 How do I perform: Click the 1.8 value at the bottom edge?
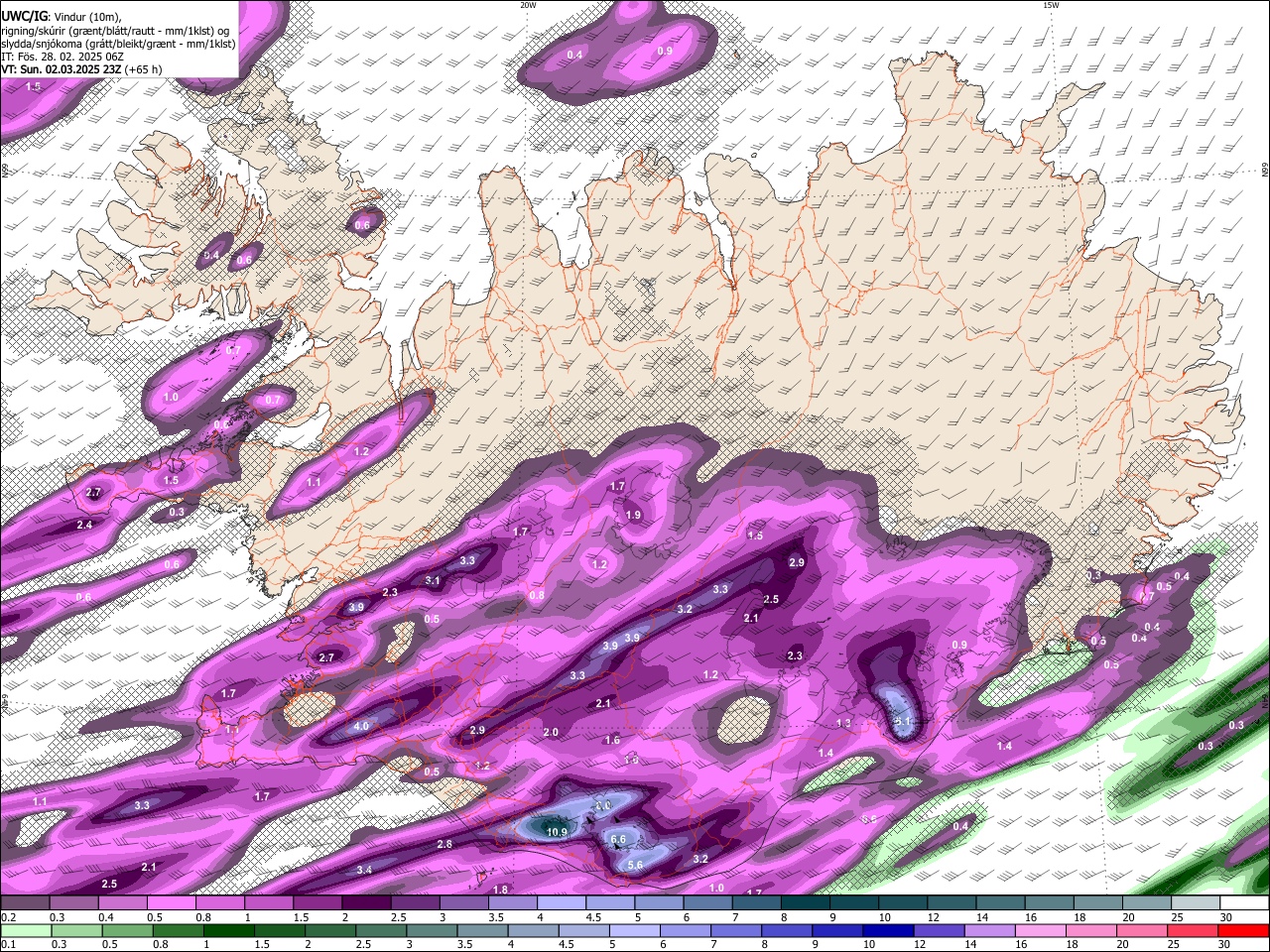501,890
